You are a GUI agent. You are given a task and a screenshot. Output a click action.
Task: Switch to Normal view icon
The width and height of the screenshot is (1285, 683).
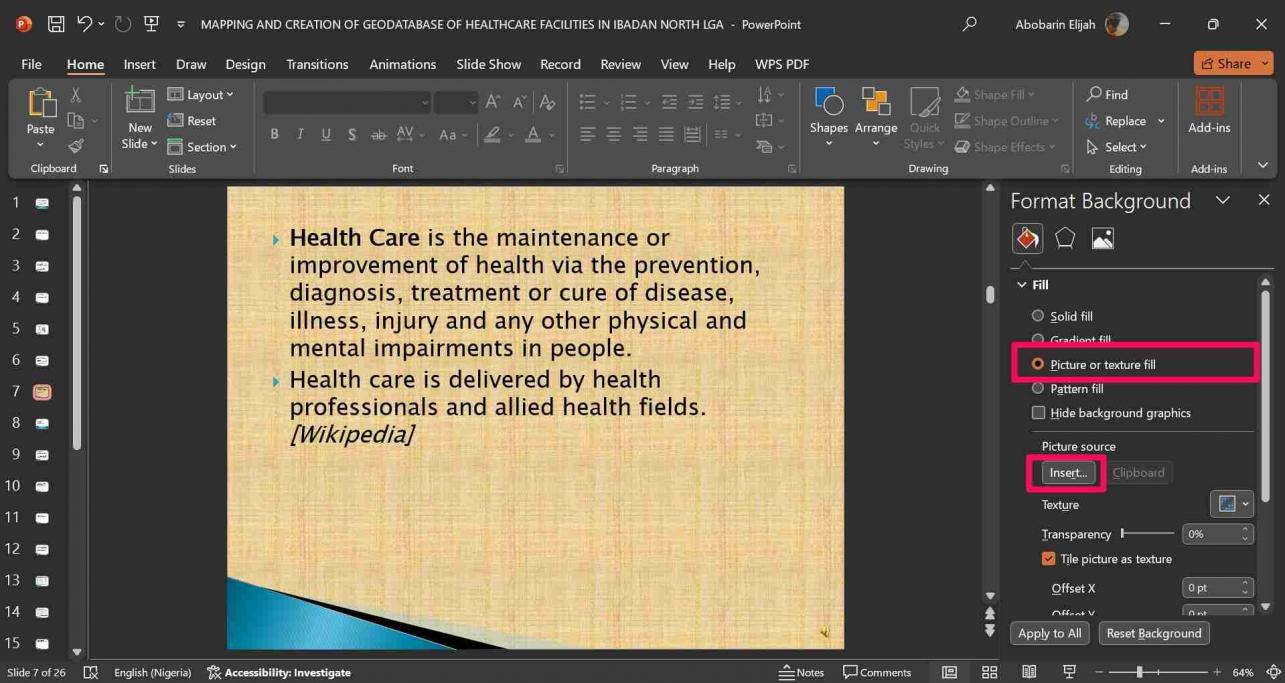click(x=950, y=672)
